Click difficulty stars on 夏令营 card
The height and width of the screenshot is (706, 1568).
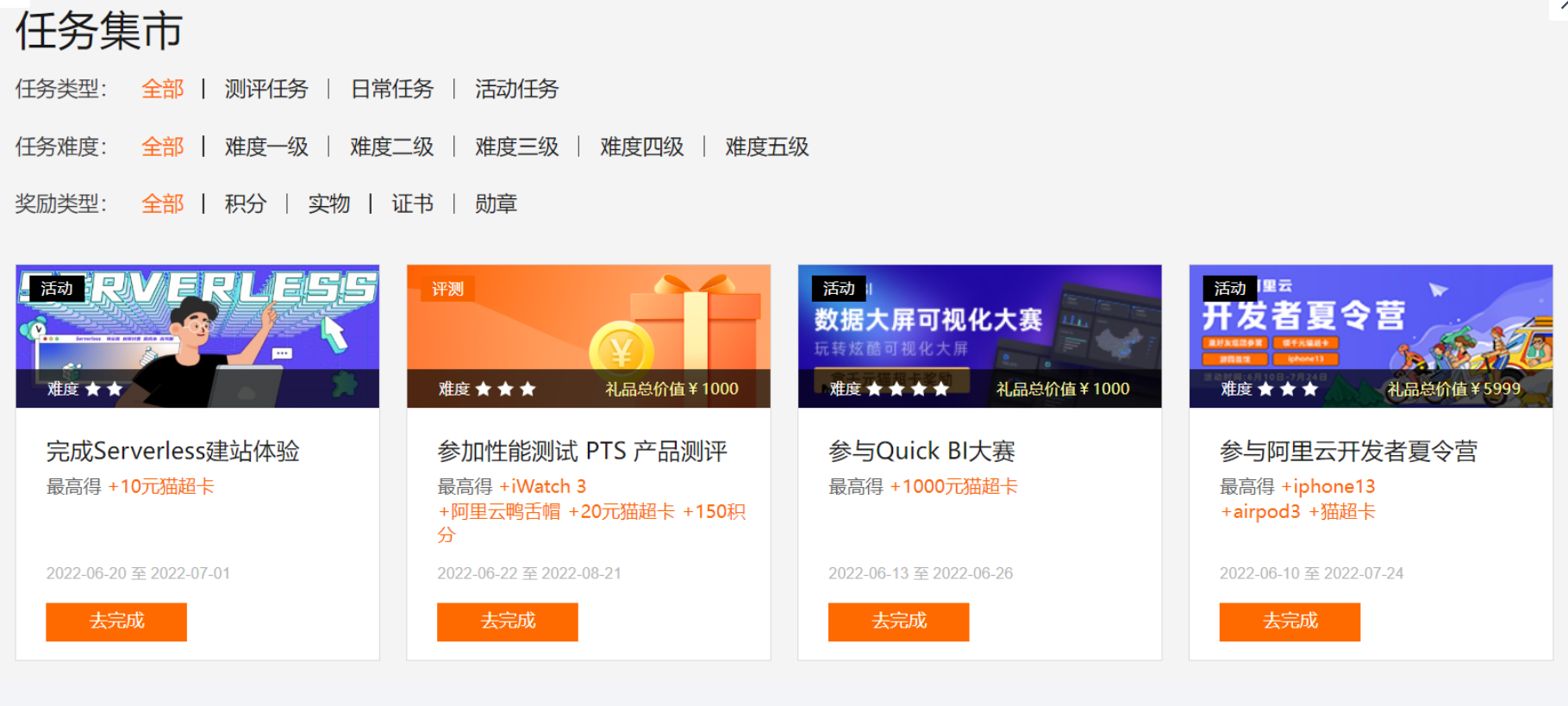(x=1288, y=390)
